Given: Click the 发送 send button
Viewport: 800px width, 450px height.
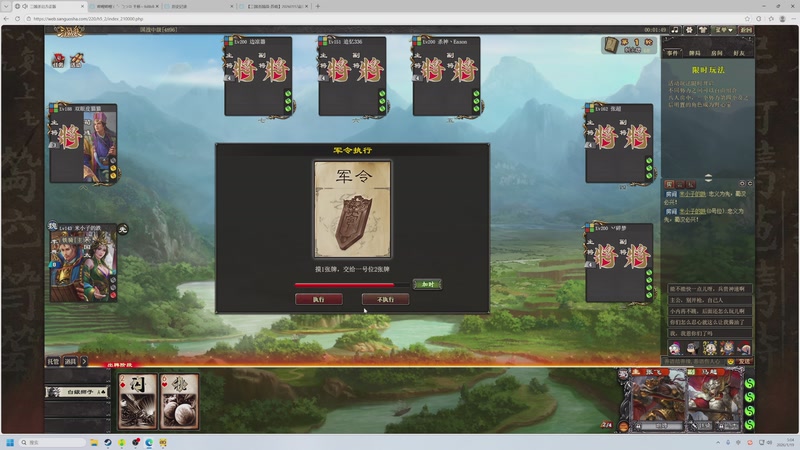Looking at the screenshot, I should pyautogui.click(x=744, y=361).
